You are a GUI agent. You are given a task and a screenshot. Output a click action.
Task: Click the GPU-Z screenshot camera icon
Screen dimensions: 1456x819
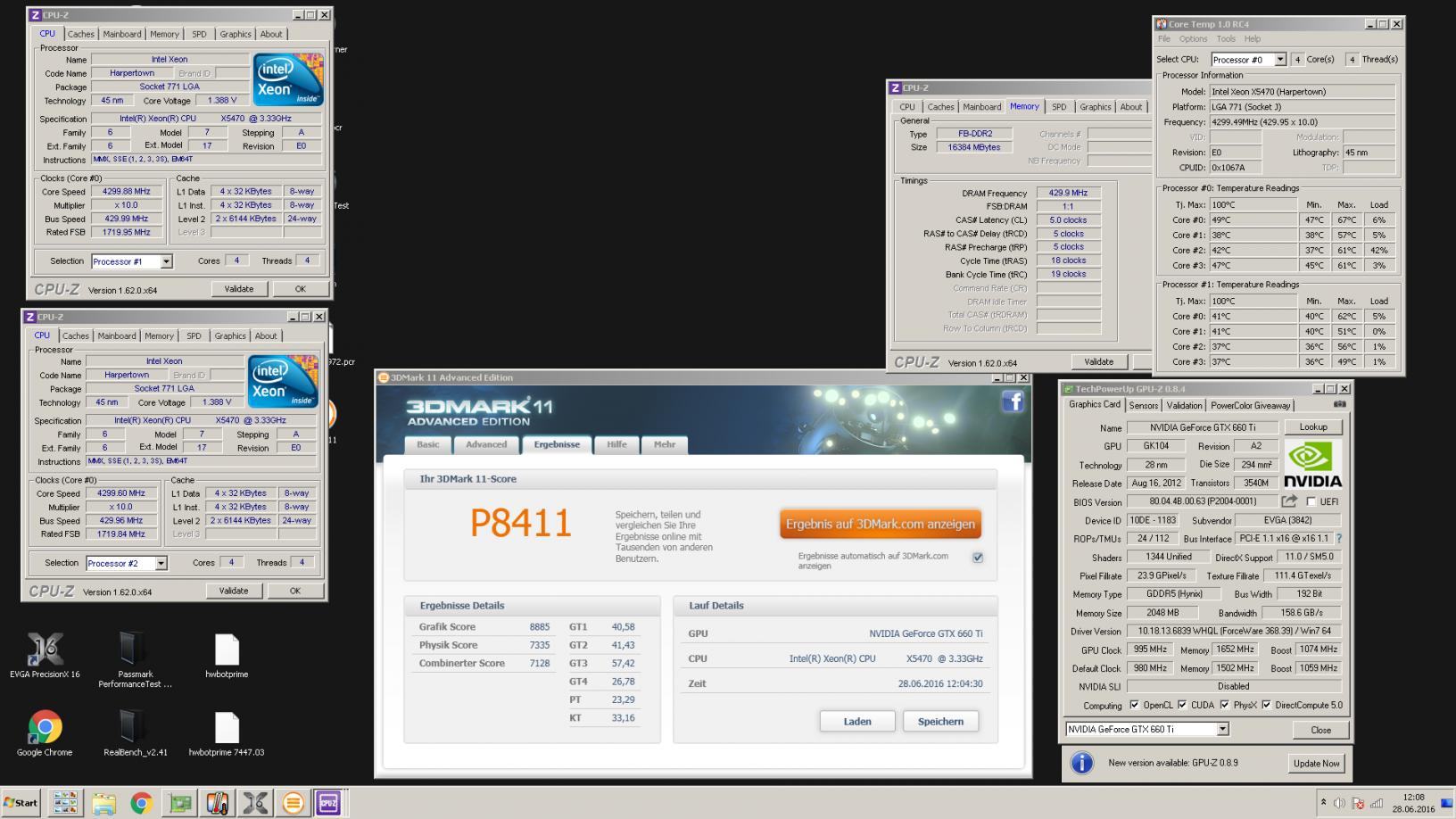1339,404
